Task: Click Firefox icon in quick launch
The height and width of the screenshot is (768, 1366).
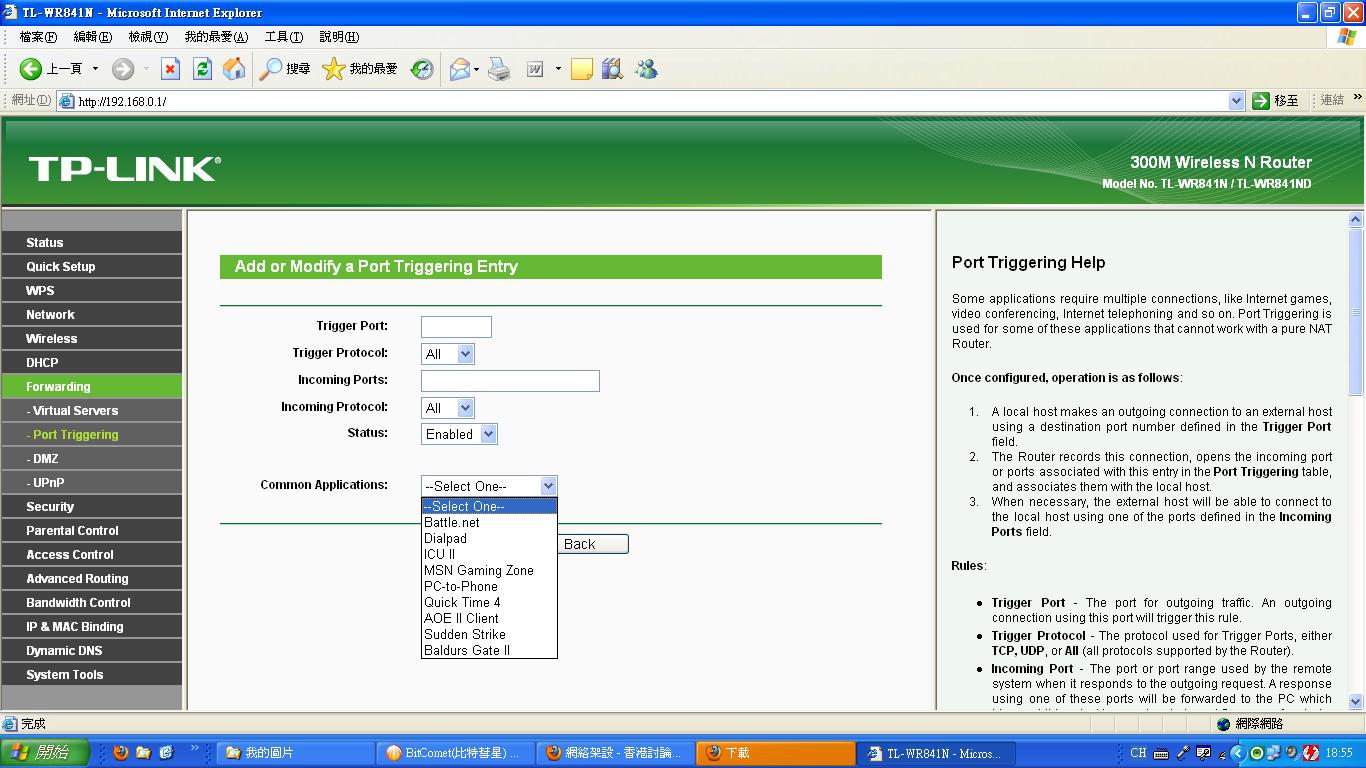Action: (121, 752)
